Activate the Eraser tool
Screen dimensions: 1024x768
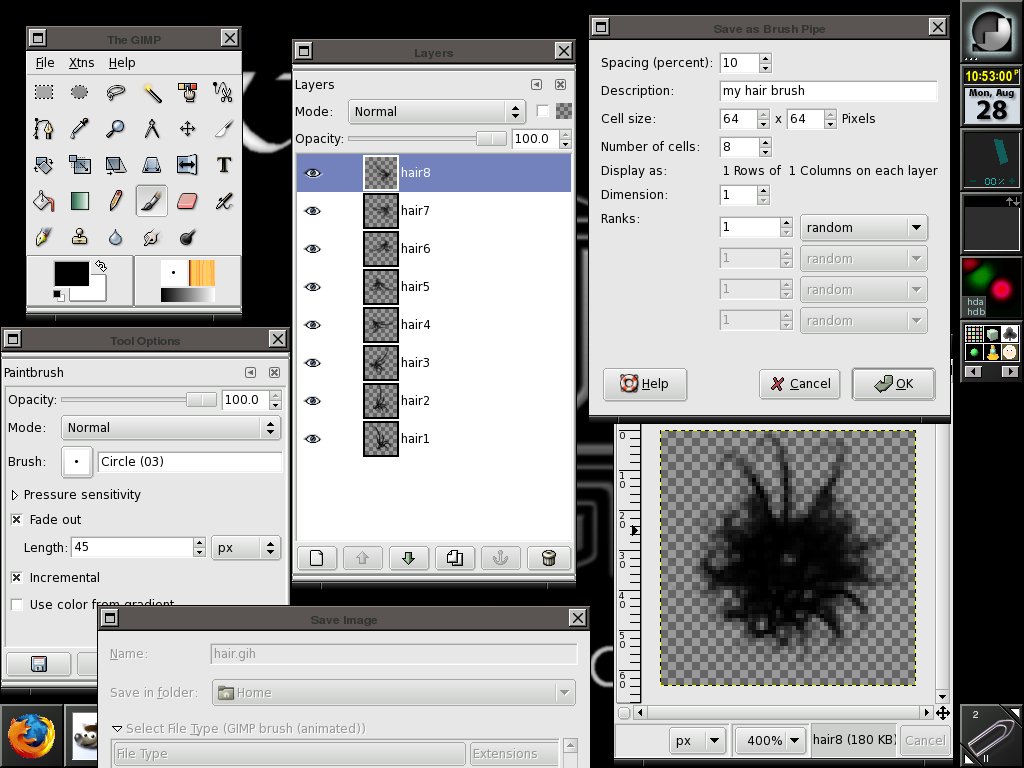point(187,201)
